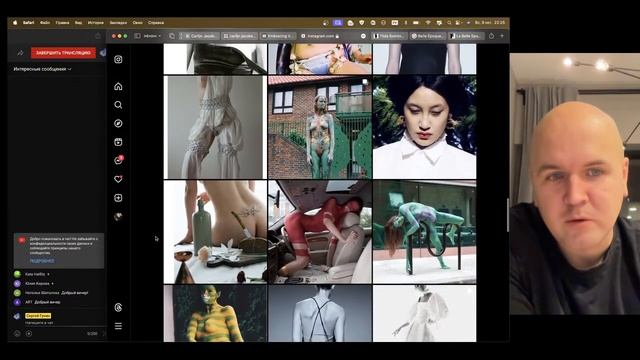Open thumbnail of white puff-sleeve dress
Image resolution: width=640 pixels, height=360 pixels.
coord(424,313)
